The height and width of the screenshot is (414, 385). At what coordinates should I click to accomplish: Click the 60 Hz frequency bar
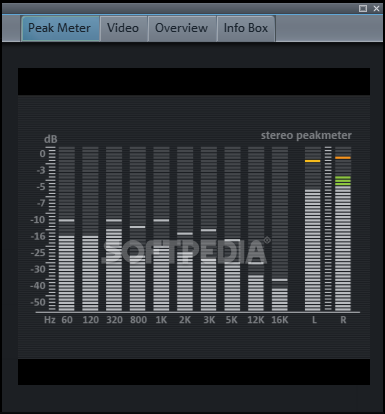[x=67, y=229]
